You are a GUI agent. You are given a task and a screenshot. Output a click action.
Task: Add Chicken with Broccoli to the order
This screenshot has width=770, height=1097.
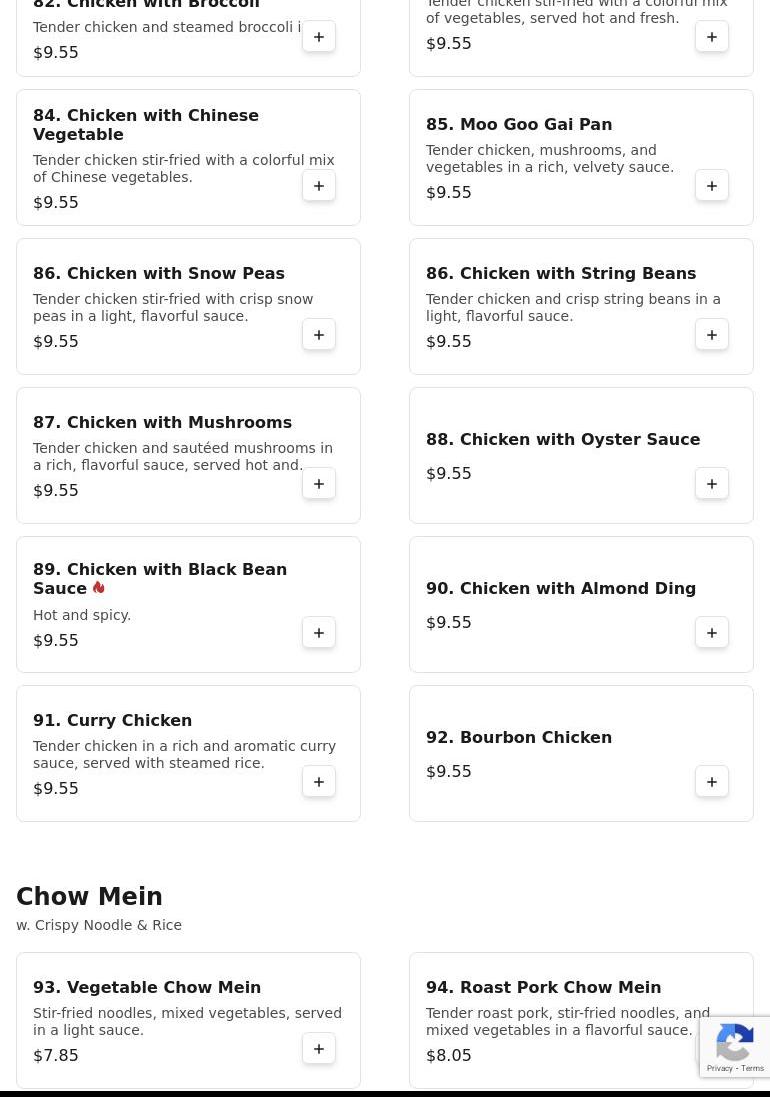point(319,37)
